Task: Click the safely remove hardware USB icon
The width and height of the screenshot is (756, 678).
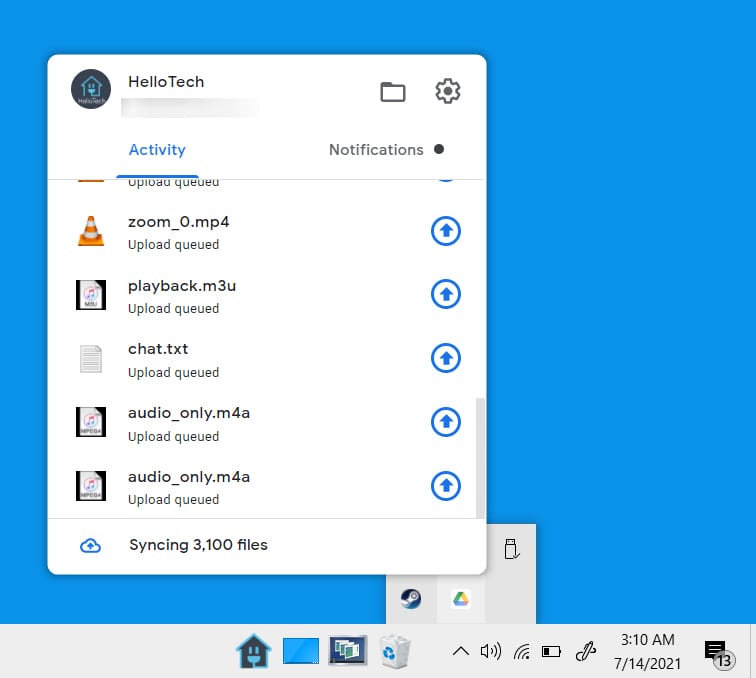Action: pos(511,549)
